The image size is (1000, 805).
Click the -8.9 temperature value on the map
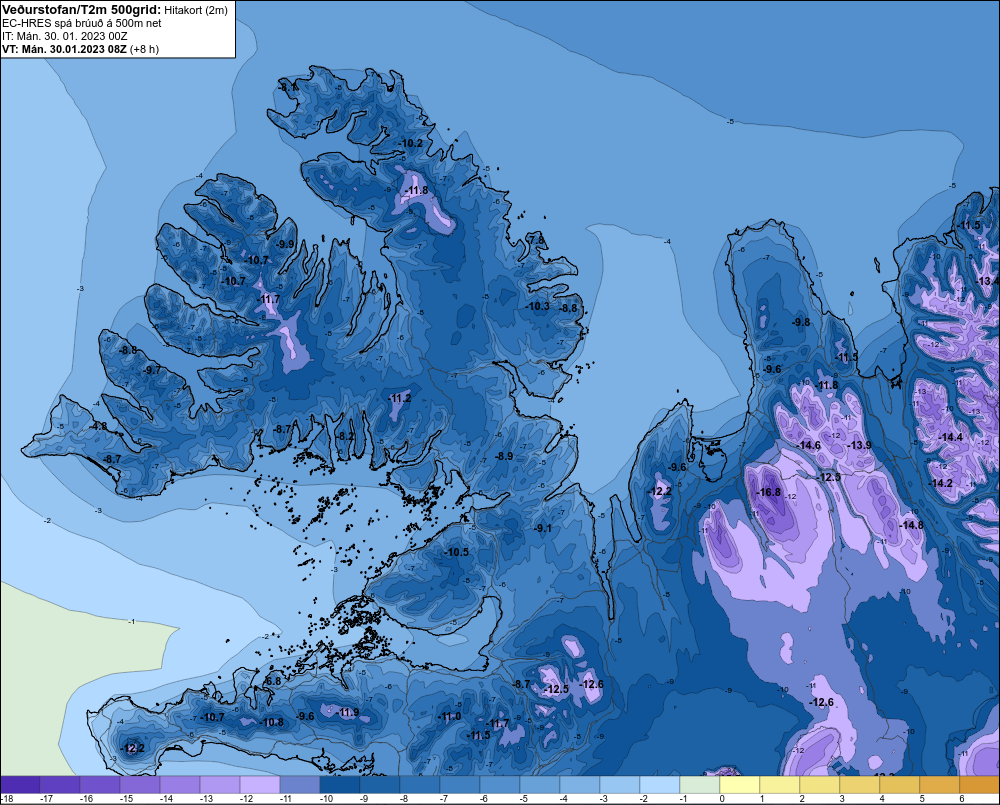[504, 456]
